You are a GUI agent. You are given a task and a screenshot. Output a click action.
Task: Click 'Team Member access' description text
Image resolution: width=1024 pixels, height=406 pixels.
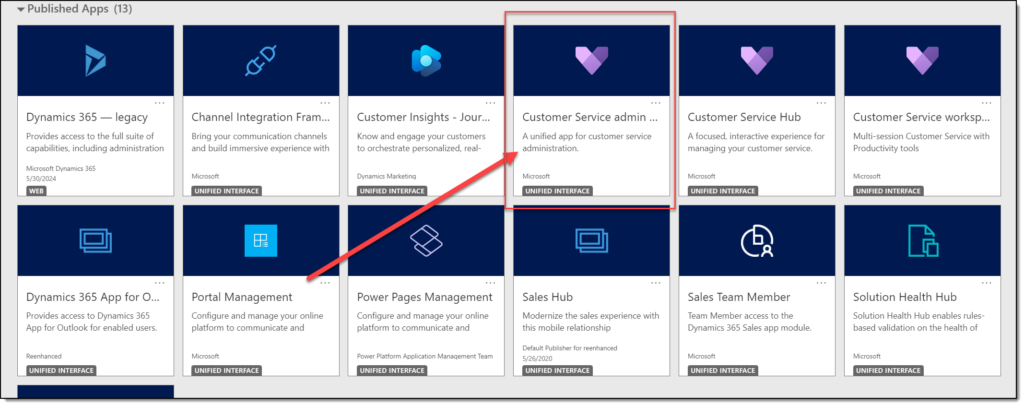click(750, 322)
